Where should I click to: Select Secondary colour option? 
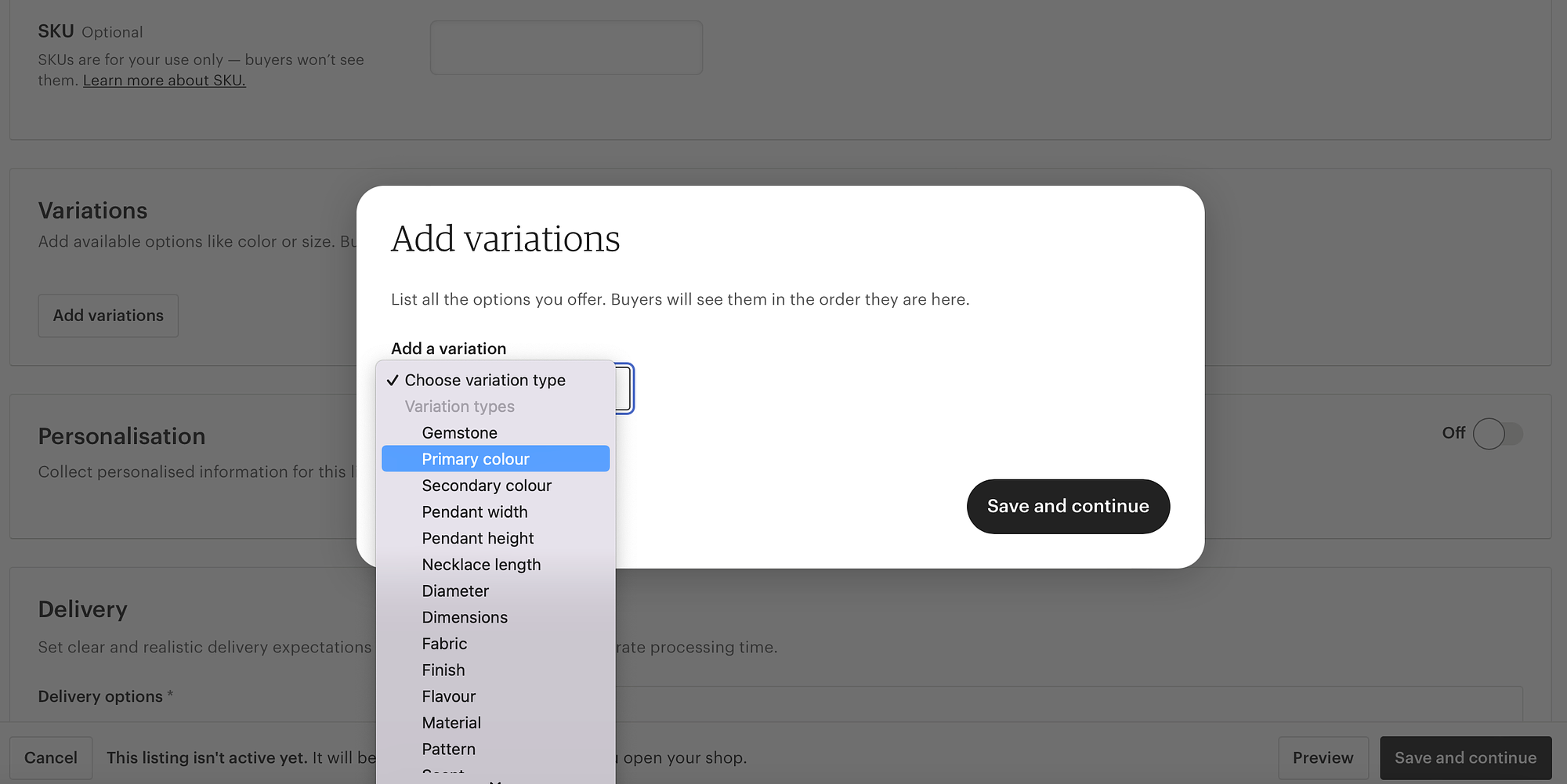(495, 486)
